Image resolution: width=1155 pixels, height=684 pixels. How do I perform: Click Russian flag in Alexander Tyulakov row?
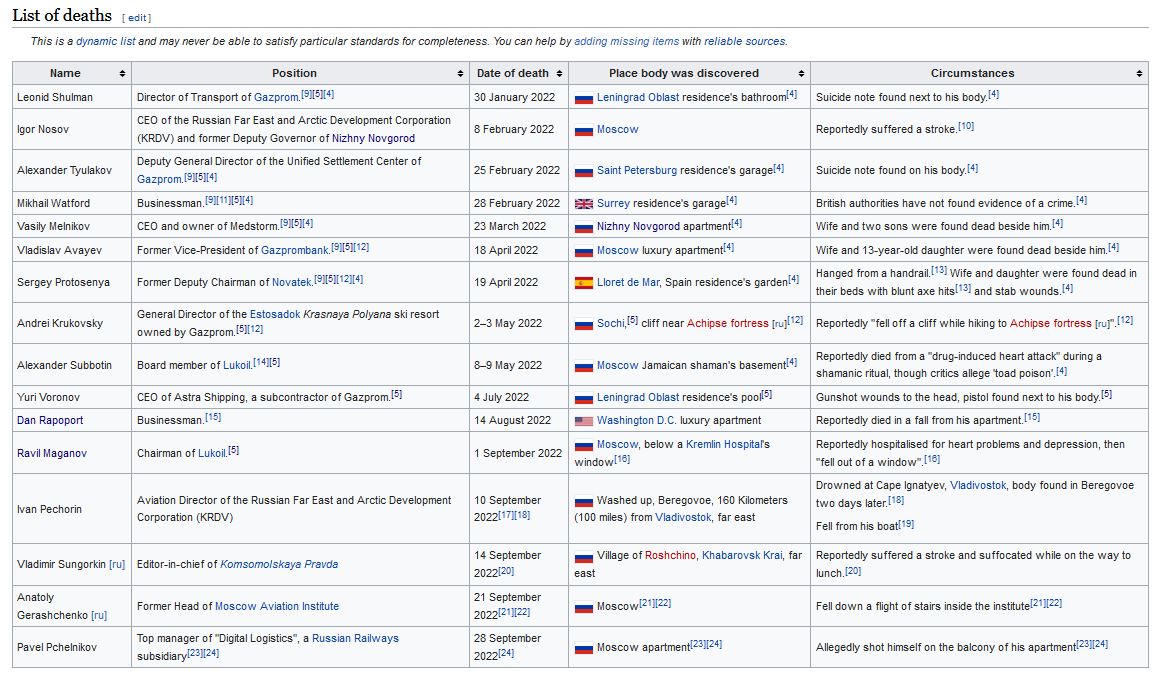point(583,172)
